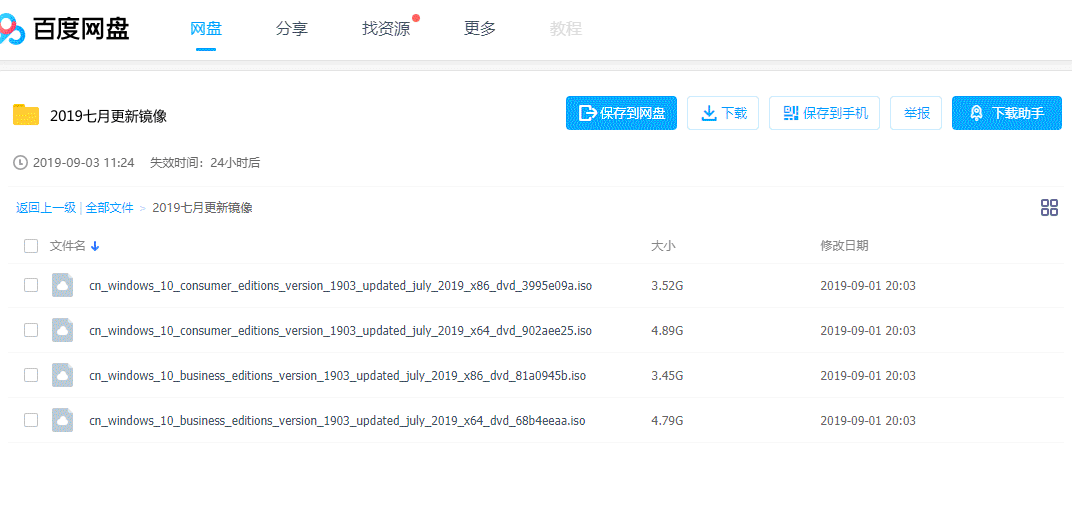
Task: Open the 教程 tab
Action: click(x=565, y=29)
